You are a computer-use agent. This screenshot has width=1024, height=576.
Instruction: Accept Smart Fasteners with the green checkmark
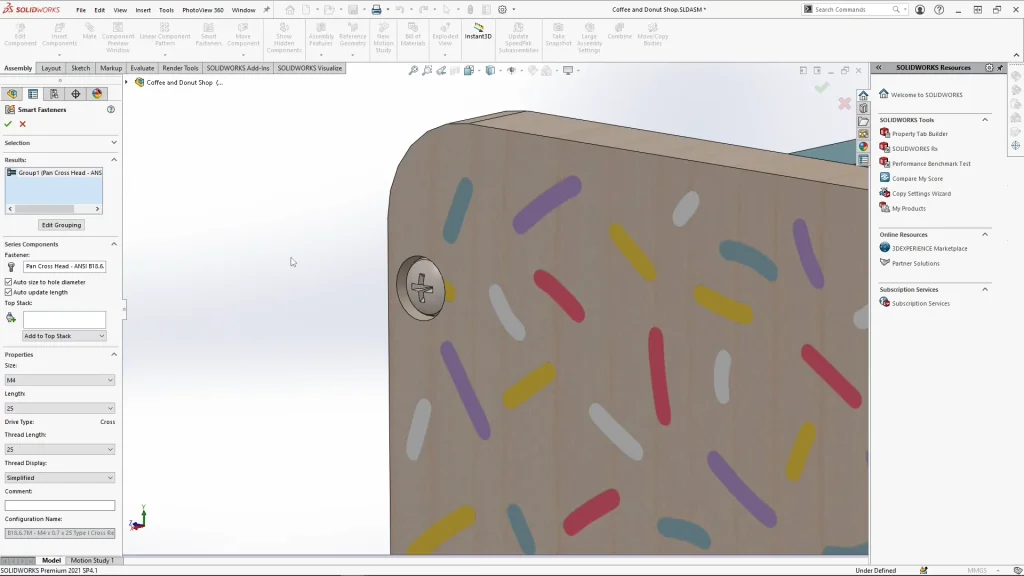(8, 124)
